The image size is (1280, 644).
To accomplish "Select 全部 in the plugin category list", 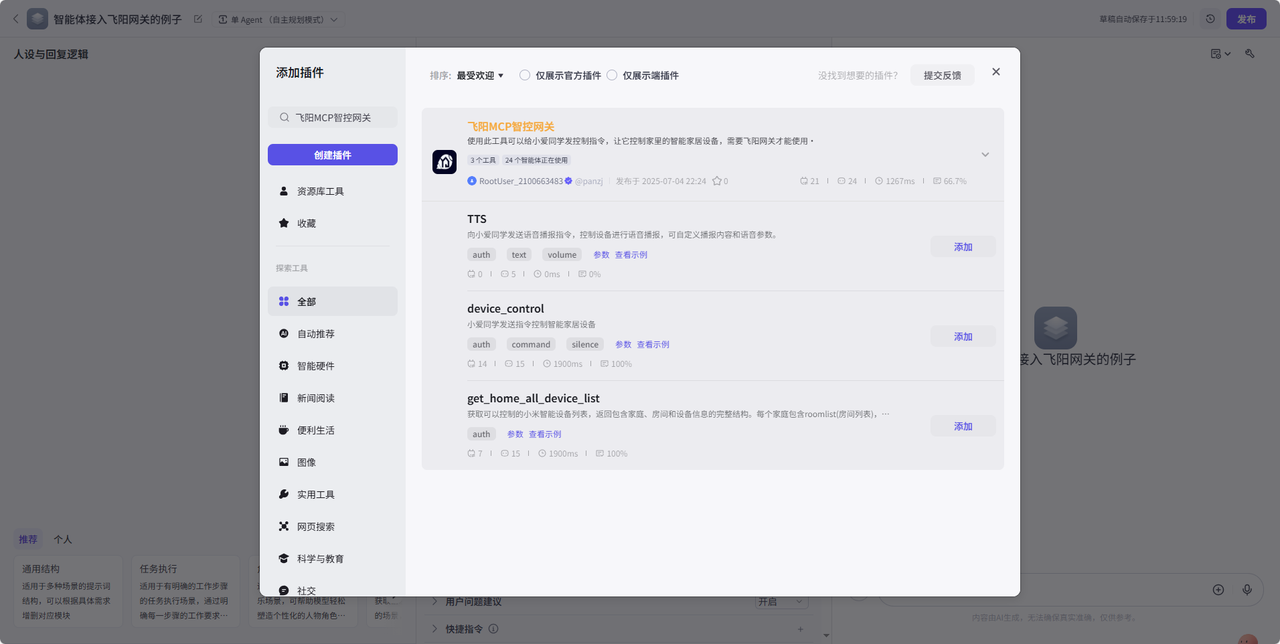I will 305,301.
